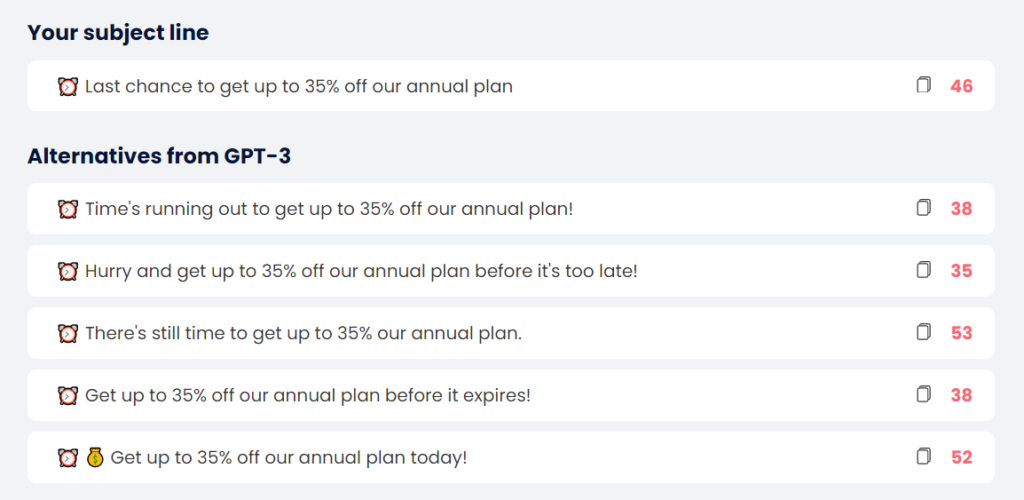1024x500 pixels.
Task: Copy the "annual plan today!" alternative
Action: point(923,457)
